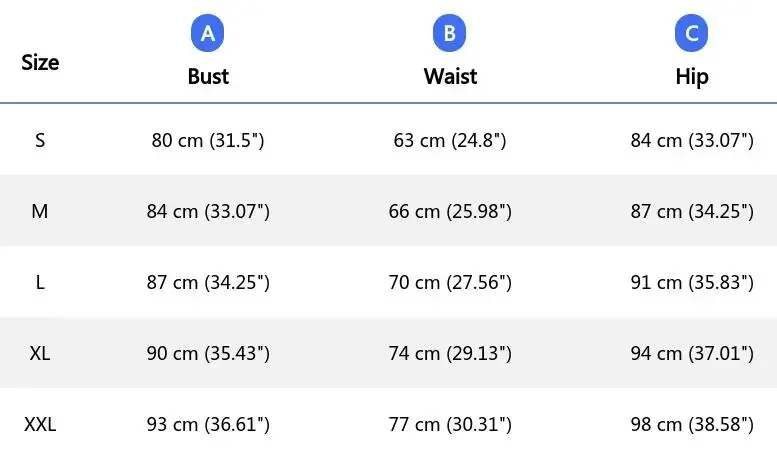The width and height of the screenshot is (777, 476).
Task: Select the L size row label
Action: click(40, 282)
